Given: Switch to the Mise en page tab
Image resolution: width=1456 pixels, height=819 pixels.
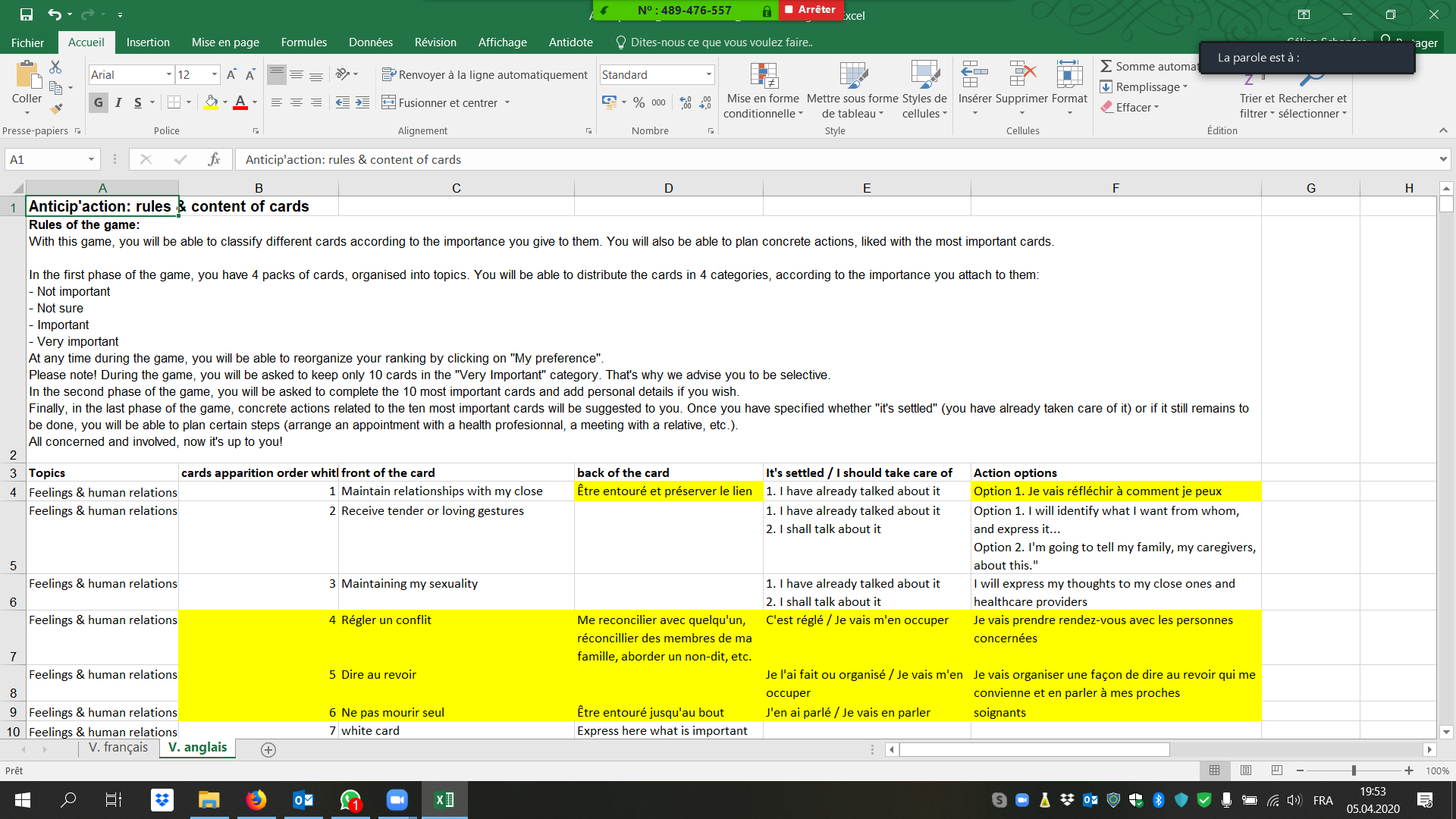Looking at the screenshot, I should 225,42.
